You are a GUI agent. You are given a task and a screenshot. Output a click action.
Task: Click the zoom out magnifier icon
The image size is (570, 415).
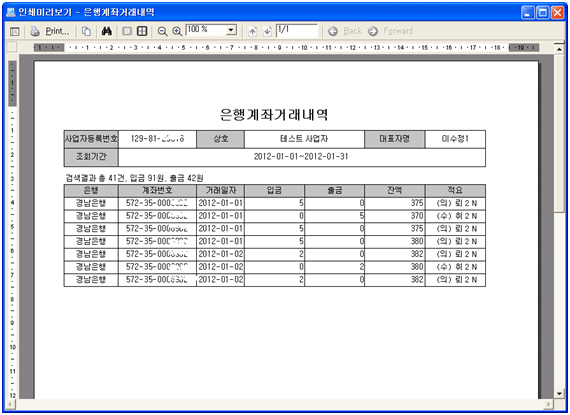tap(162, 32)
